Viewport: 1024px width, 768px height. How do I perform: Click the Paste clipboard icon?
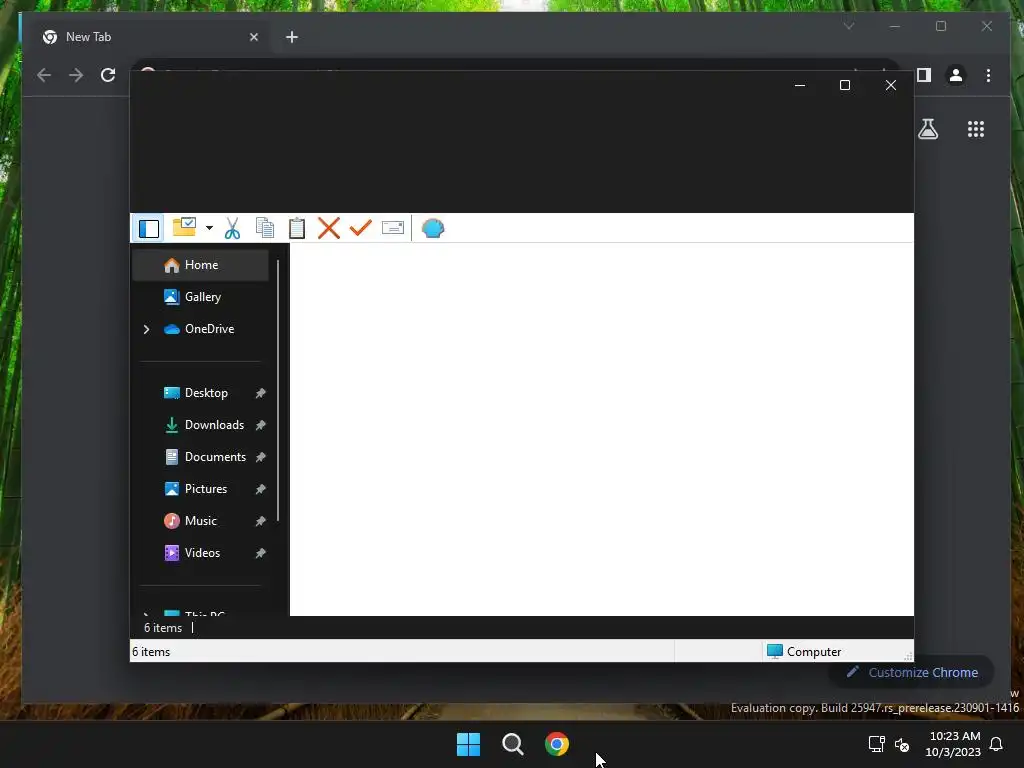pos(296,228)
